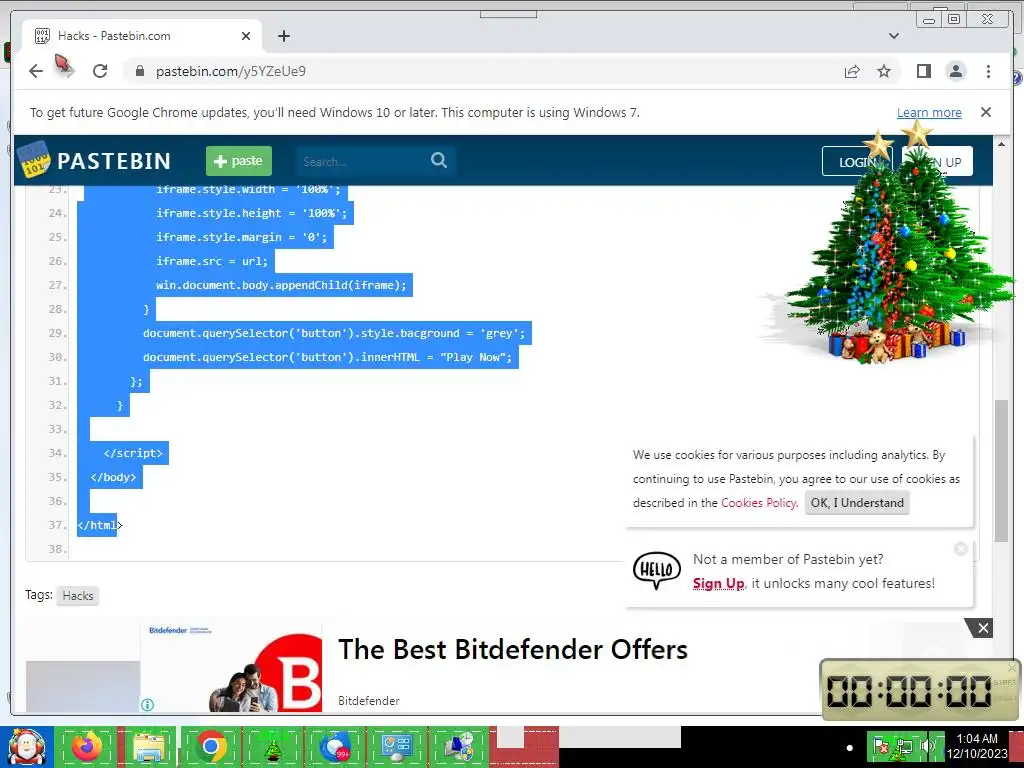Open File Explorer from the taskbar
Image resolution: width=1024 pixels, height=768 pixels.
coord(149,747)
